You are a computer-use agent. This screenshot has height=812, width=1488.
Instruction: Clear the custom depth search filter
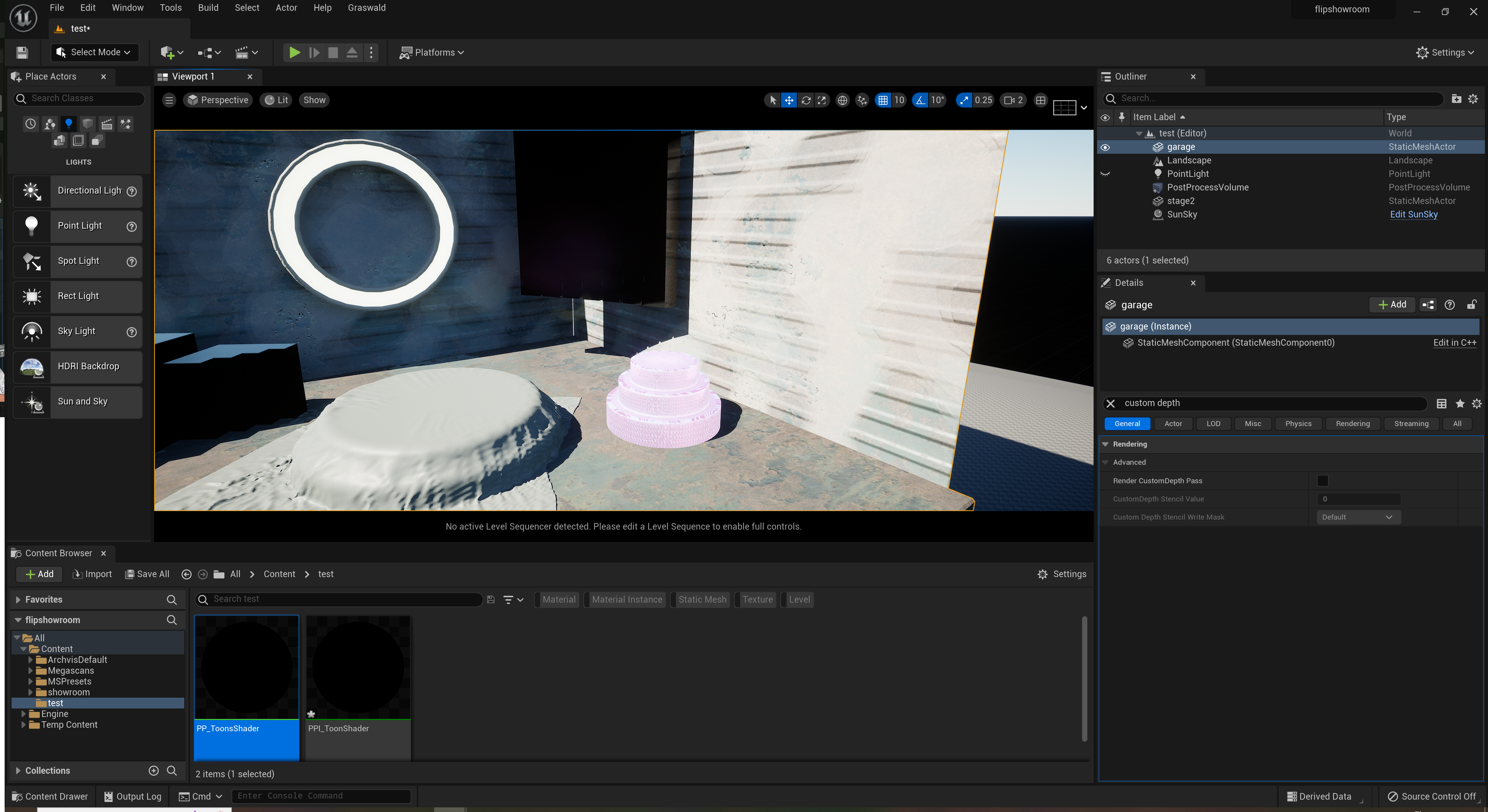(x=1110, y=403)
